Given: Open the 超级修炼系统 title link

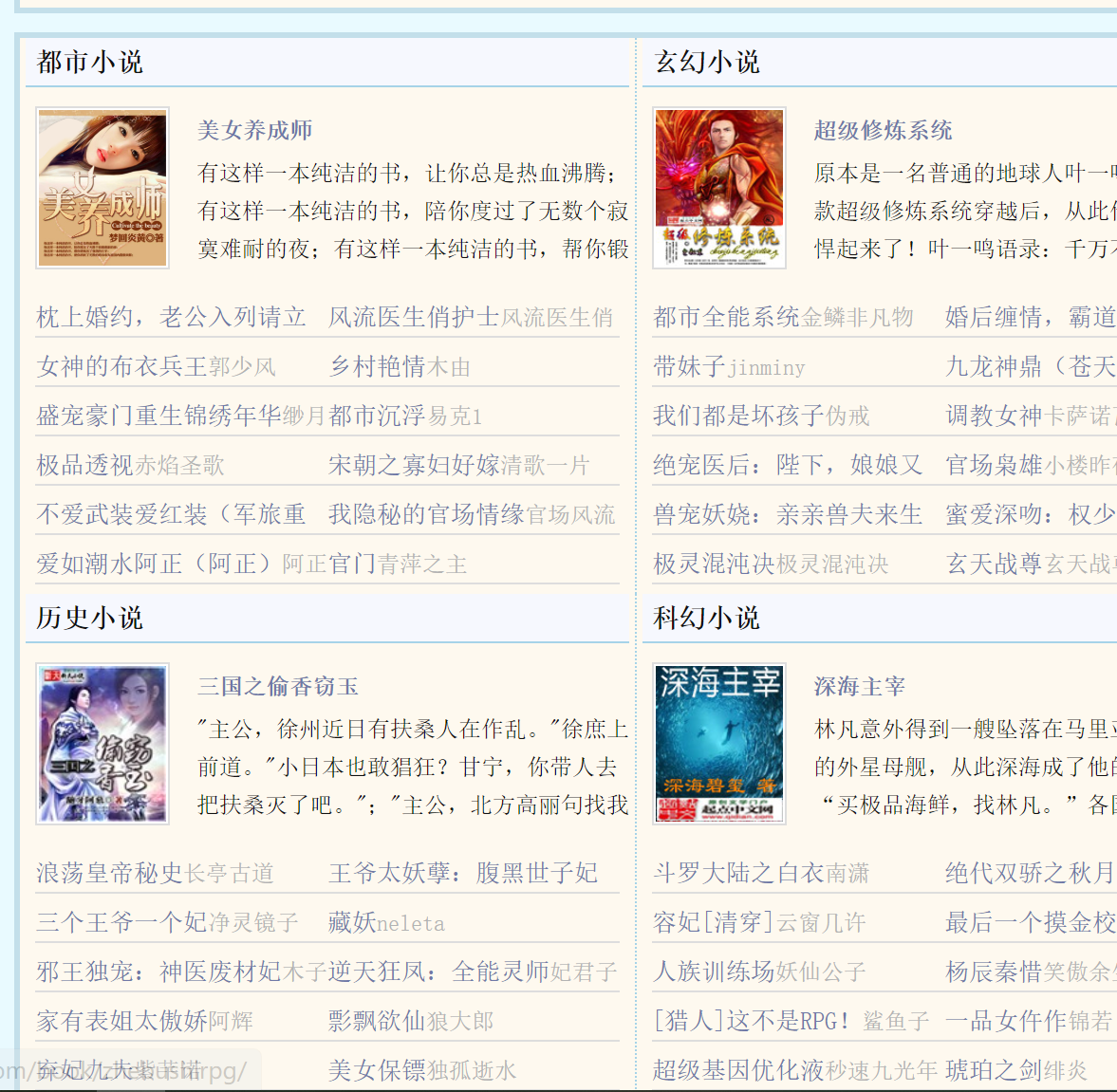Looking at the screenshot, I should 884,130.
